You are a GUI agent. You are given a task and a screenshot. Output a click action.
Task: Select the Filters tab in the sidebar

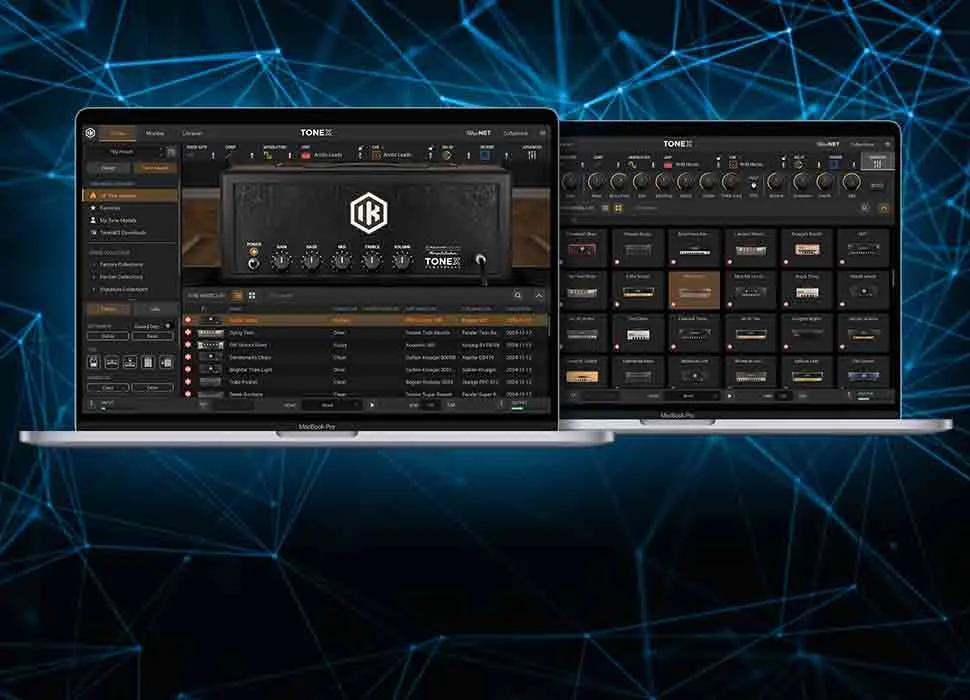[x=108, y=309]
